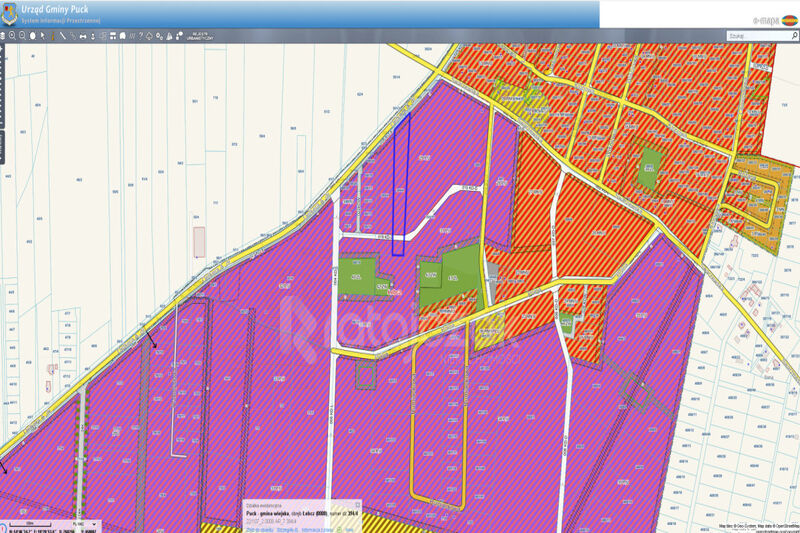800x533 pixels.
Task: Click the zoom out magnifier tool
Action: point(22,36)
